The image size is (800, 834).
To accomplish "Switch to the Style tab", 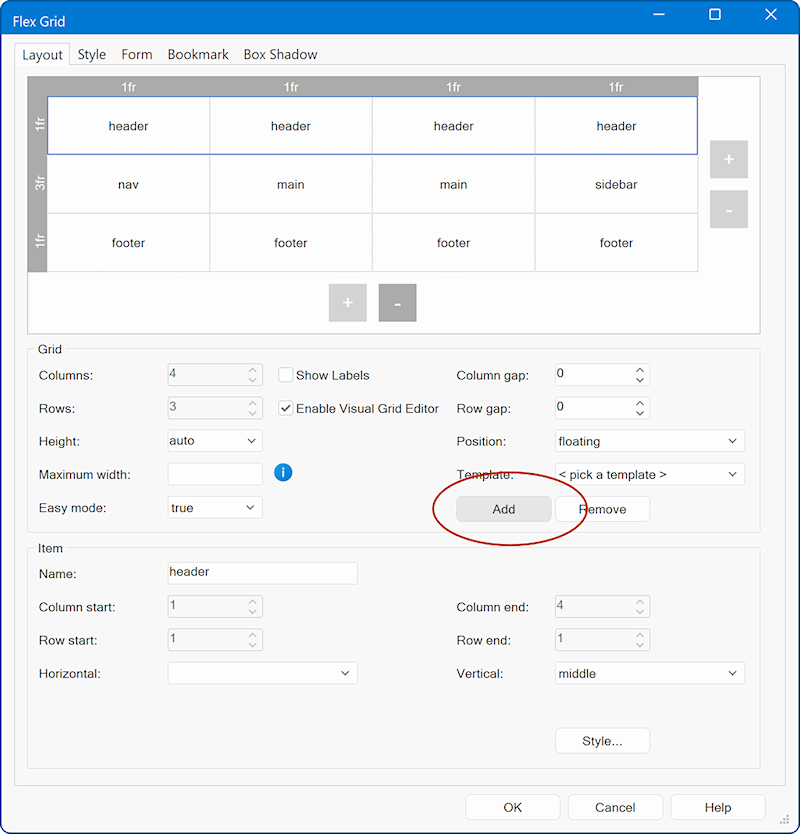I will pos(91,54).
